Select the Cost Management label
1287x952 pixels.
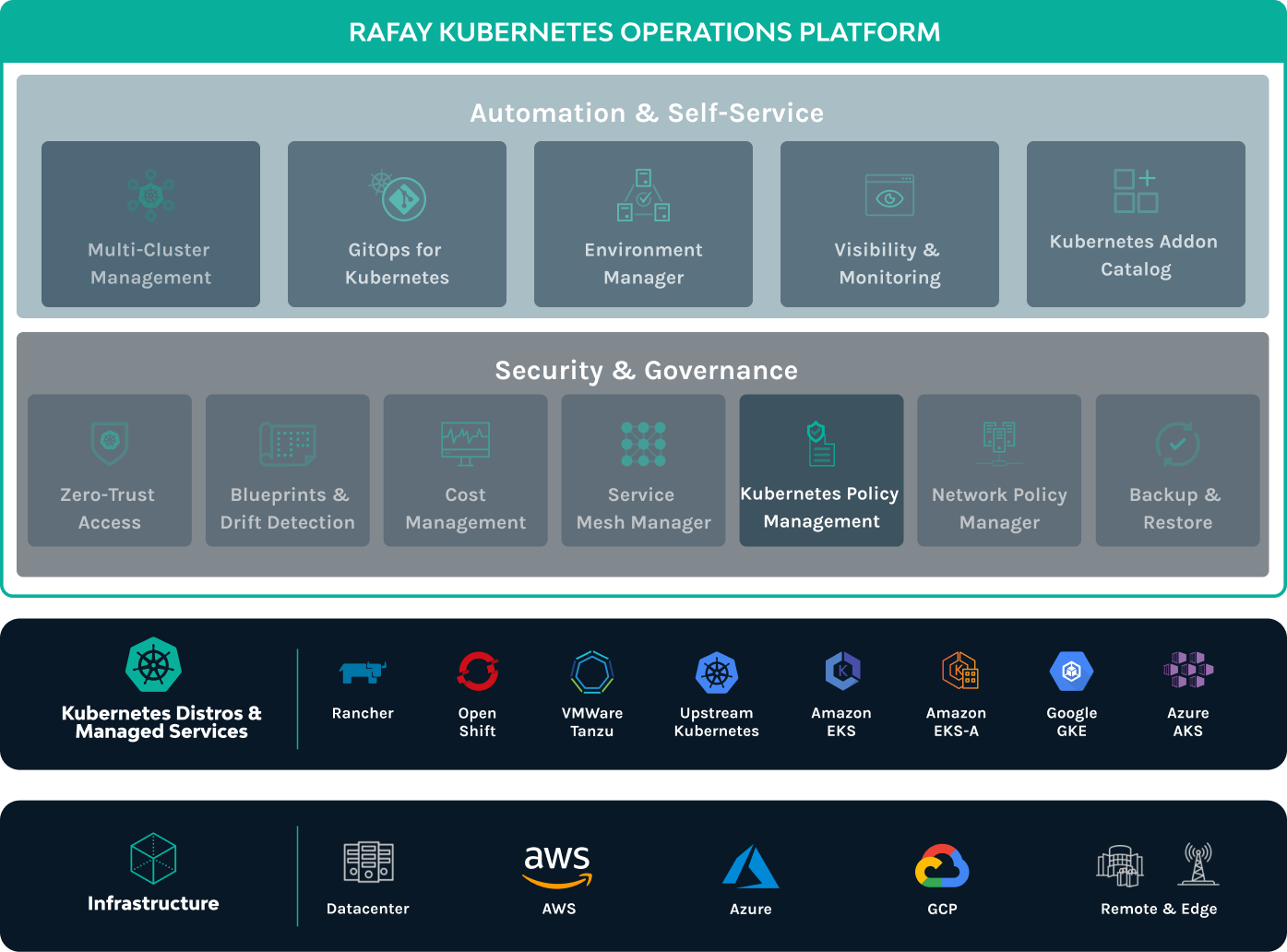coord(466,508)
